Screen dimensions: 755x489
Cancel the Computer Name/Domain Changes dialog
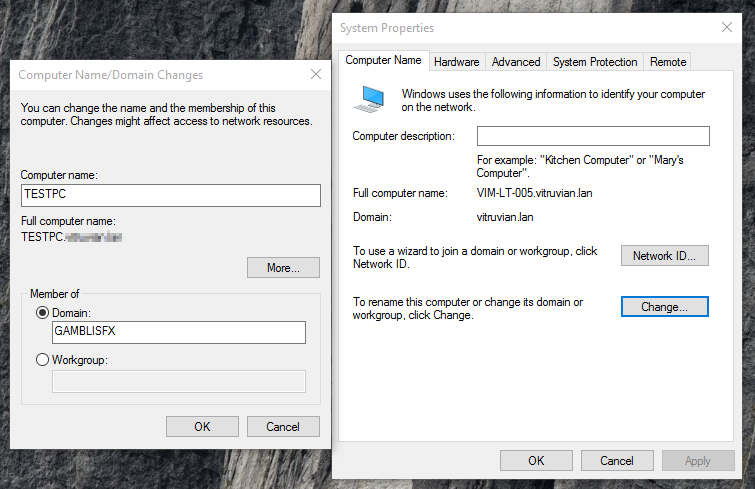283,426
